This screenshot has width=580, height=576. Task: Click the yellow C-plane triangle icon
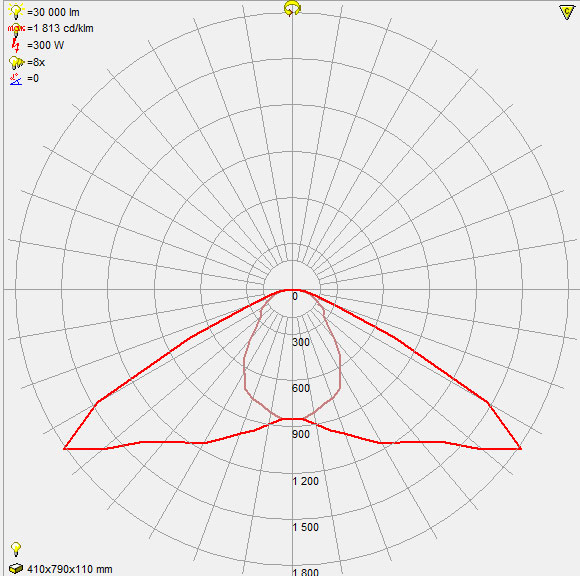(566, 12)
